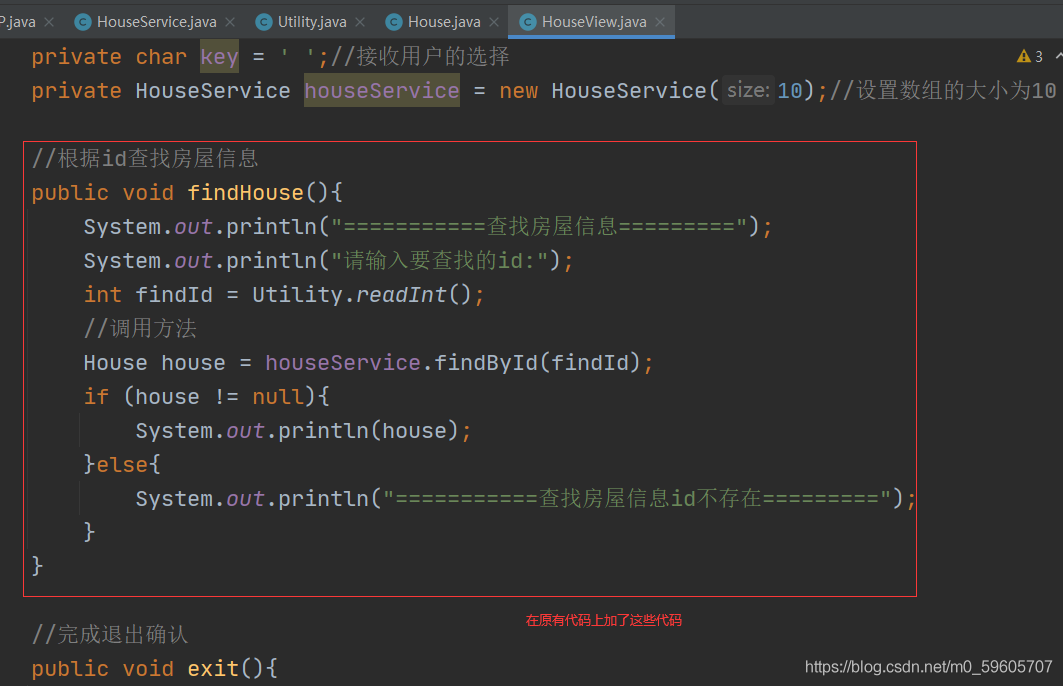Image resolution: width=1063 pixels, height=686 pixels.
Task: Click the highlighted houseService field name
Action: pos(382,90)
